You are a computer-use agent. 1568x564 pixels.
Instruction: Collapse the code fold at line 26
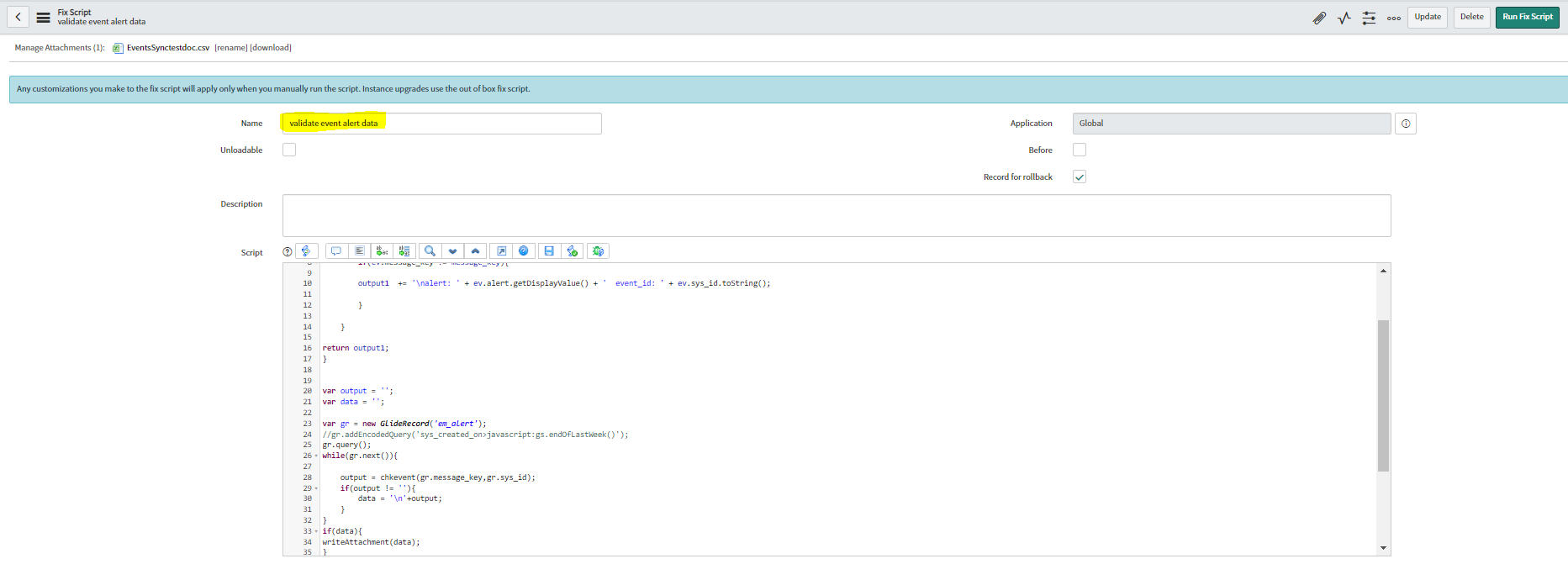pos(316,456)
